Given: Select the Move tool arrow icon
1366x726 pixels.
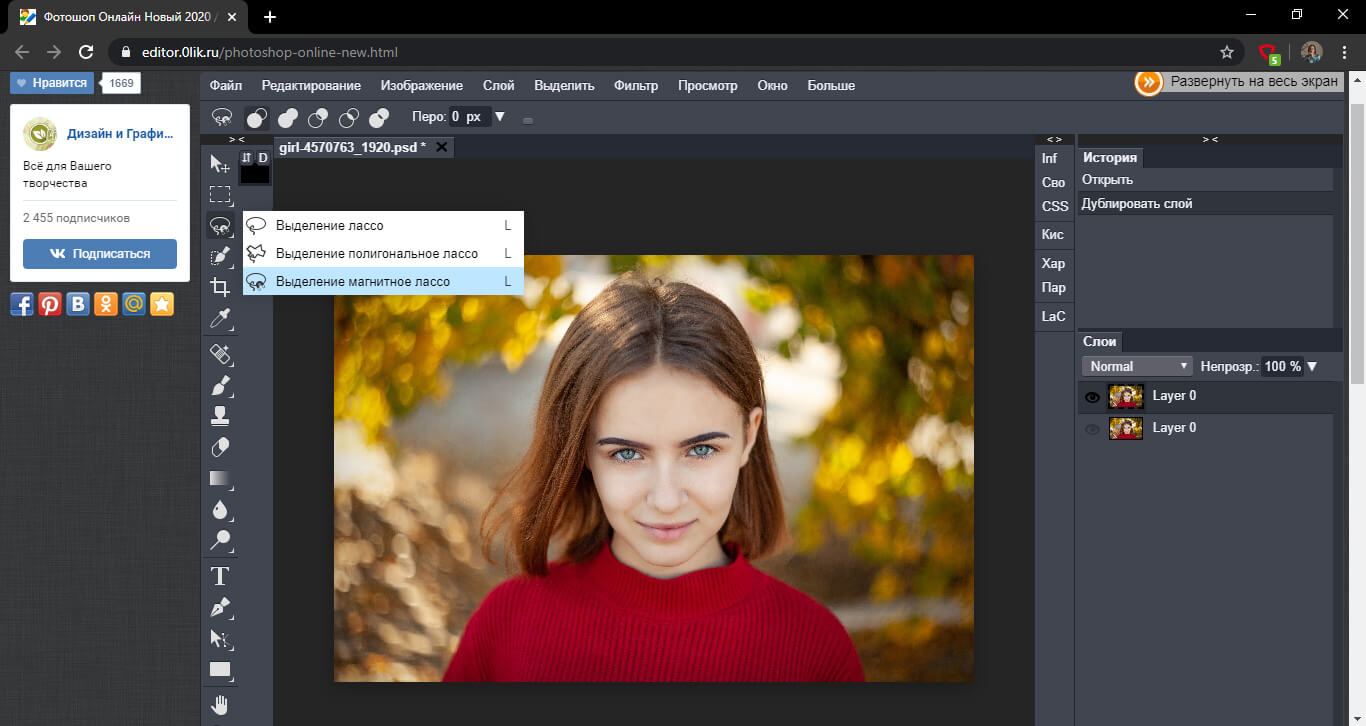Looking at the screenshot, I should 220,164.
